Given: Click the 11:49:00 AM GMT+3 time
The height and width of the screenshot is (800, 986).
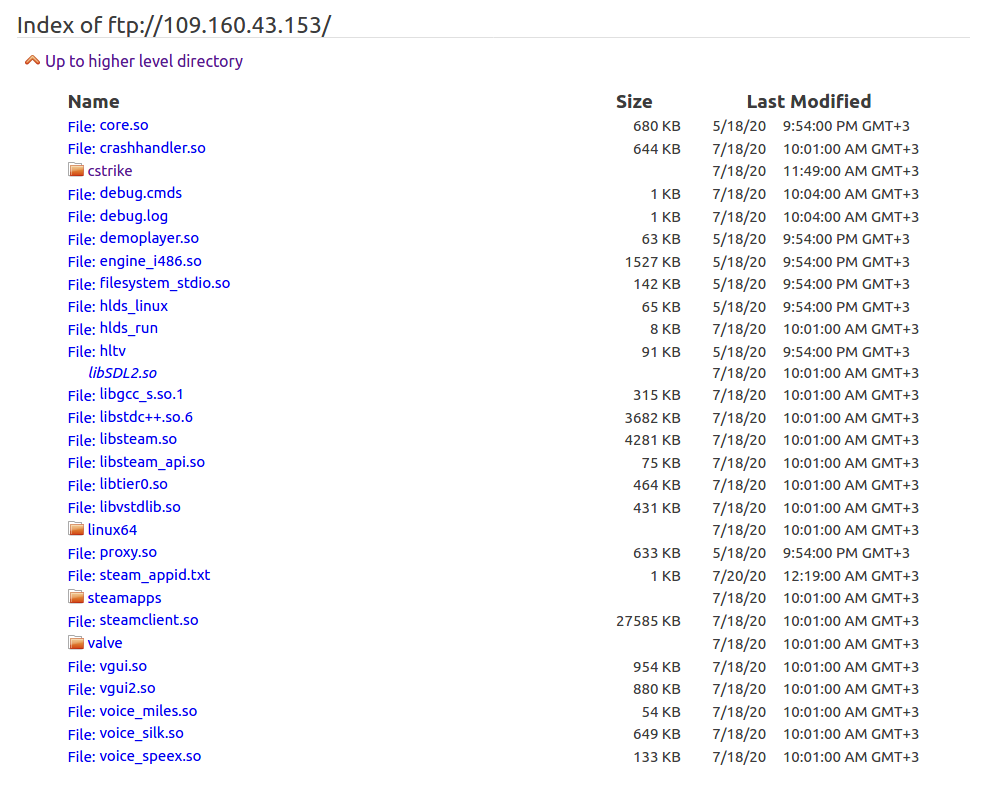Looking at the screenshot, I should [851, 171].
